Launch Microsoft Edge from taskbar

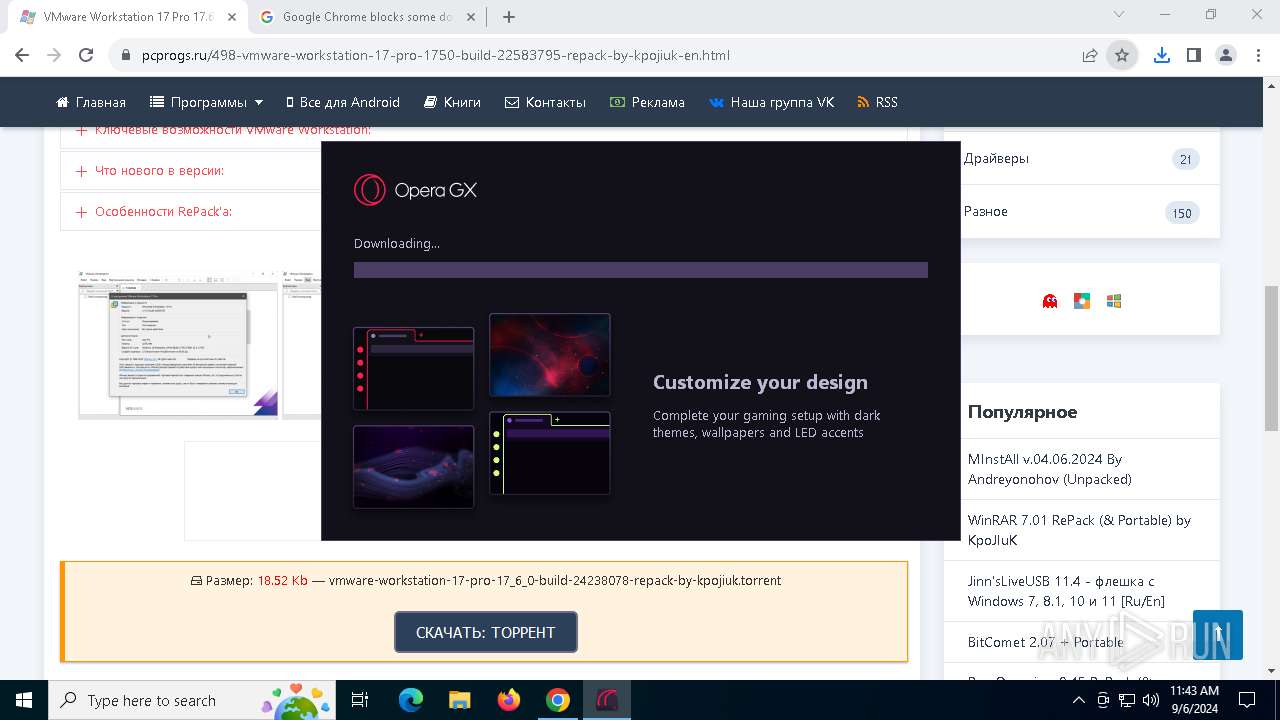tap(411, 700)
